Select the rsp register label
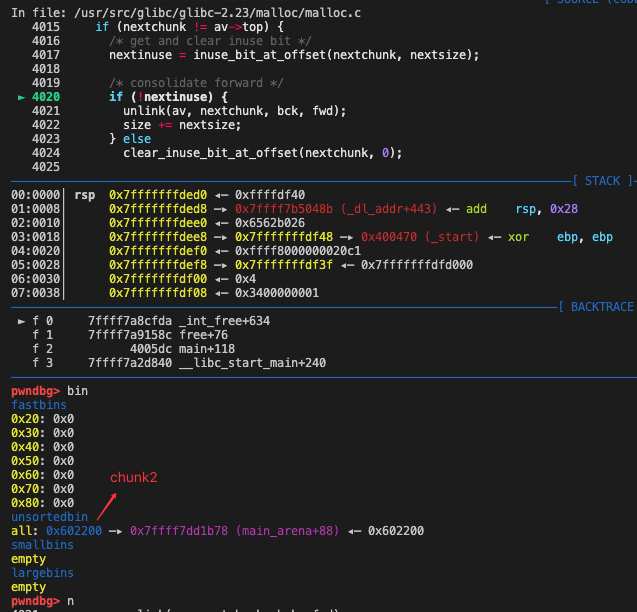Viewport: 637px width, 612px height. click(x=84, y=195)
